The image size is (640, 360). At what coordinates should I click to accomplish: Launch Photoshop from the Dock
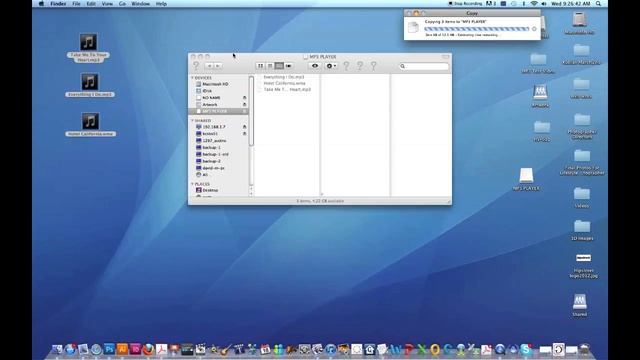109,349
